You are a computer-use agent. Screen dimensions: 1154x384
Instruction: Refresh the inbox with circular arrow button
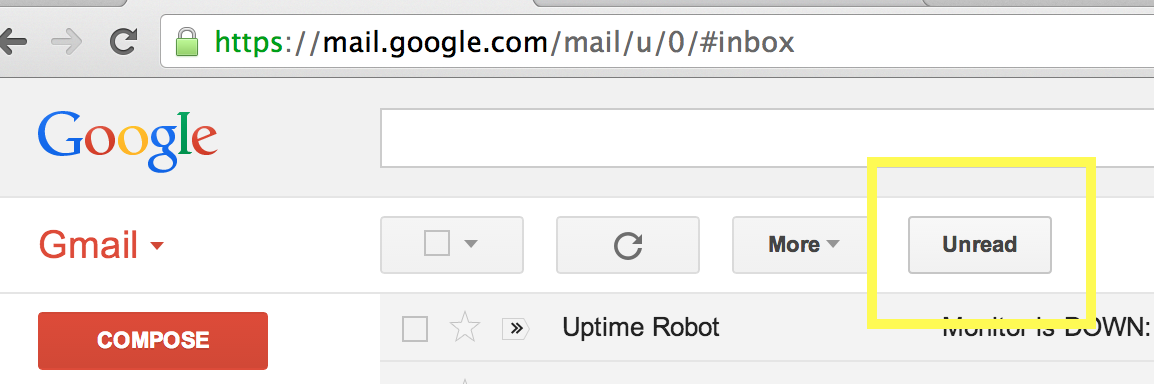(628, 245)
